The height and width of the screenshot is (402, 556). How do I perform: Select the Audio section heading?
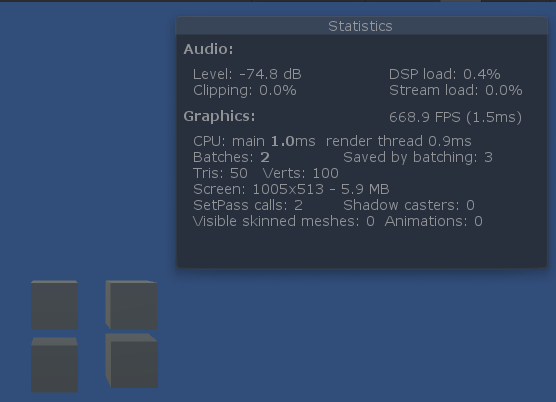point(208,49)
